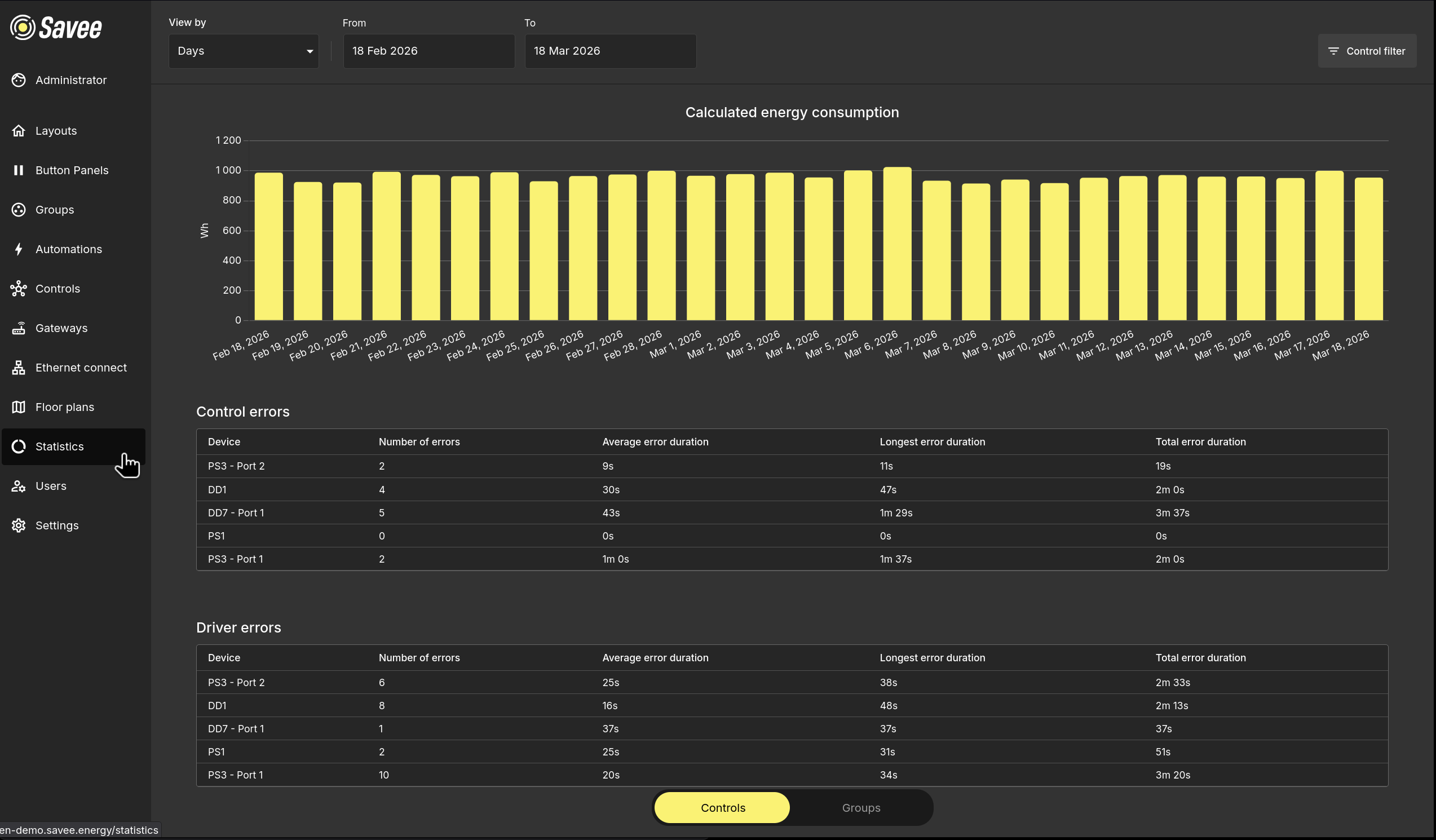Select the Statistics sidebar entry
Viewport: 1436px width, 840px height.
(59, 446)
